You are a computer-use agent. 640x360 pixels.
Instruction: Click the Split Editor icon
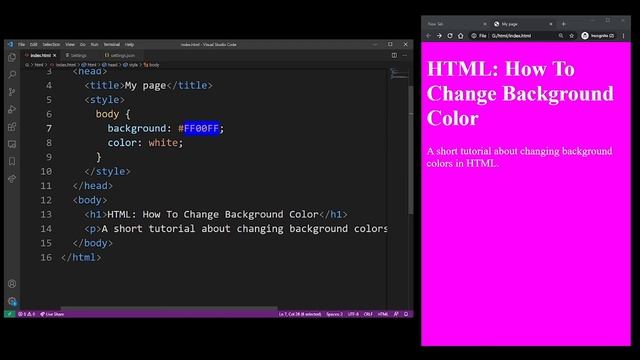394,55
